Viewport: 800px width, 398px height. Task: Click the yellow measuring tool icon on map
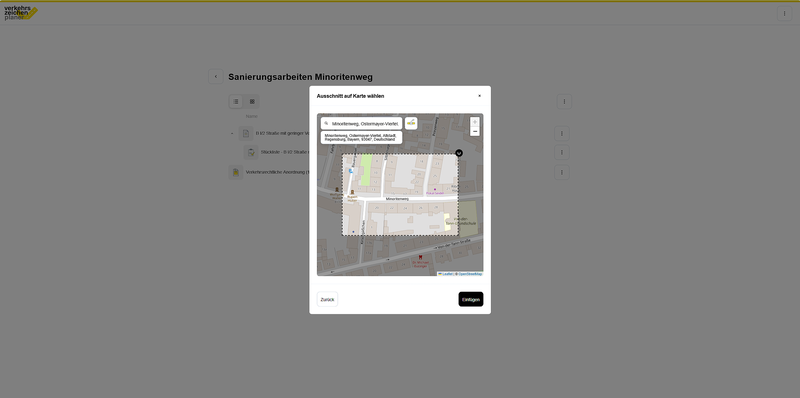(x=411, y=123)
